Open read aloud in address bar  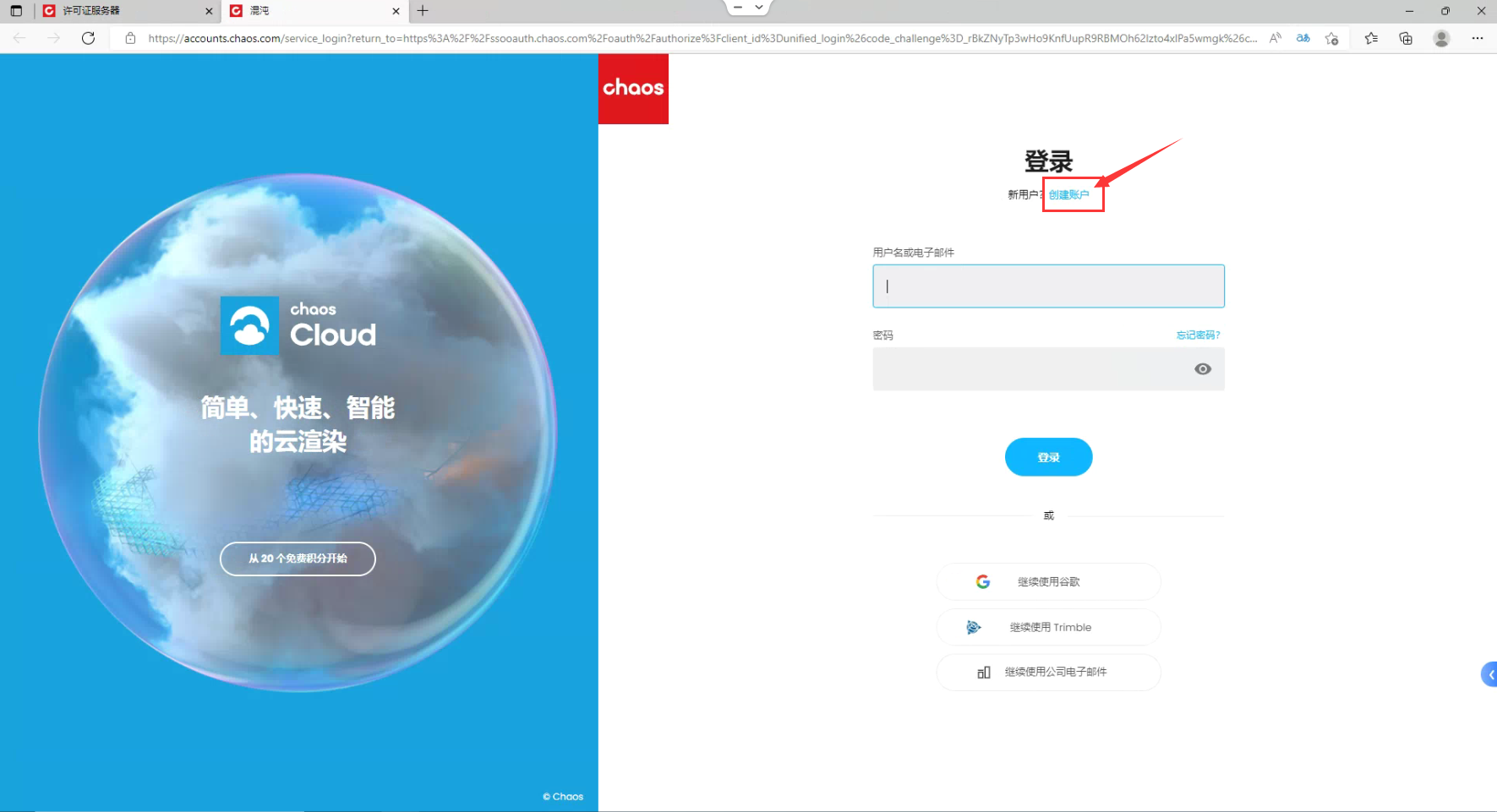[1276, 38]
